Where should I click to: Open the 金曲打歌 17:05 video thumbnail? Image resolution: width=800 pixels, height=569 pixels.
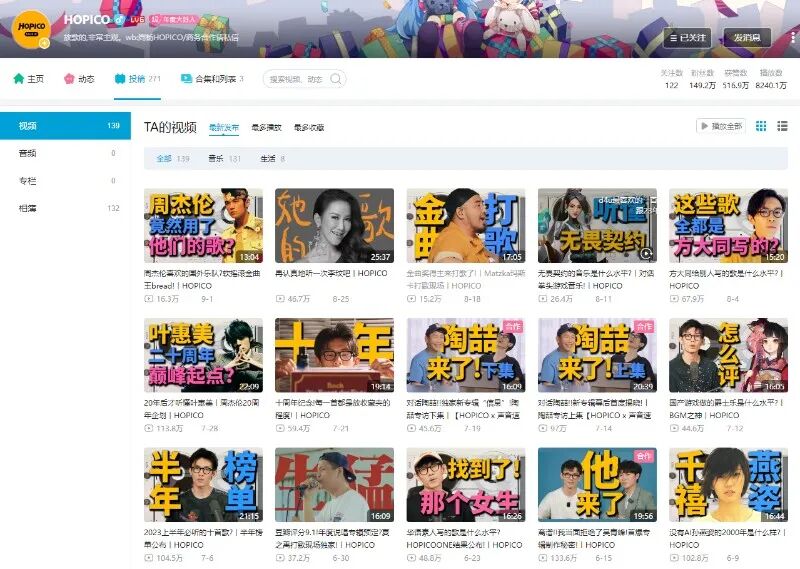tap(466, 226)
